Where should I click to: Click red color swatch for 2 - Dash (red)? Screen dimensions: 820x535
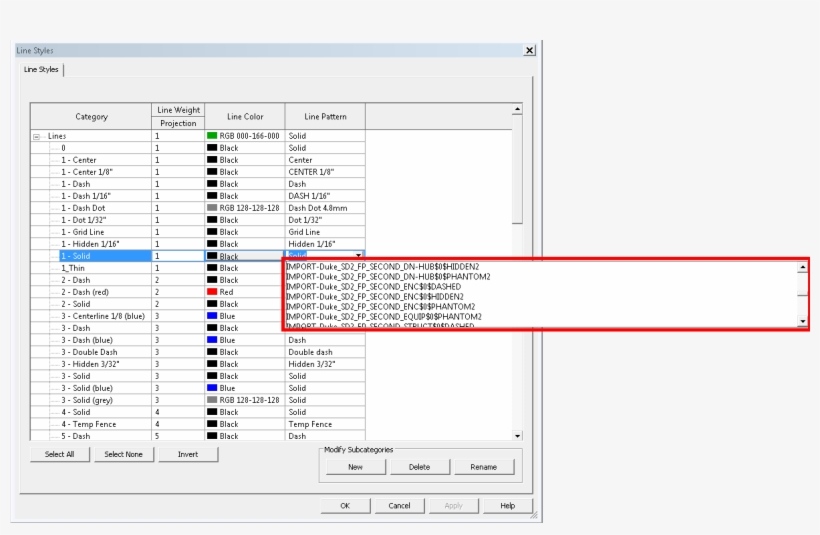click(212, 292)
